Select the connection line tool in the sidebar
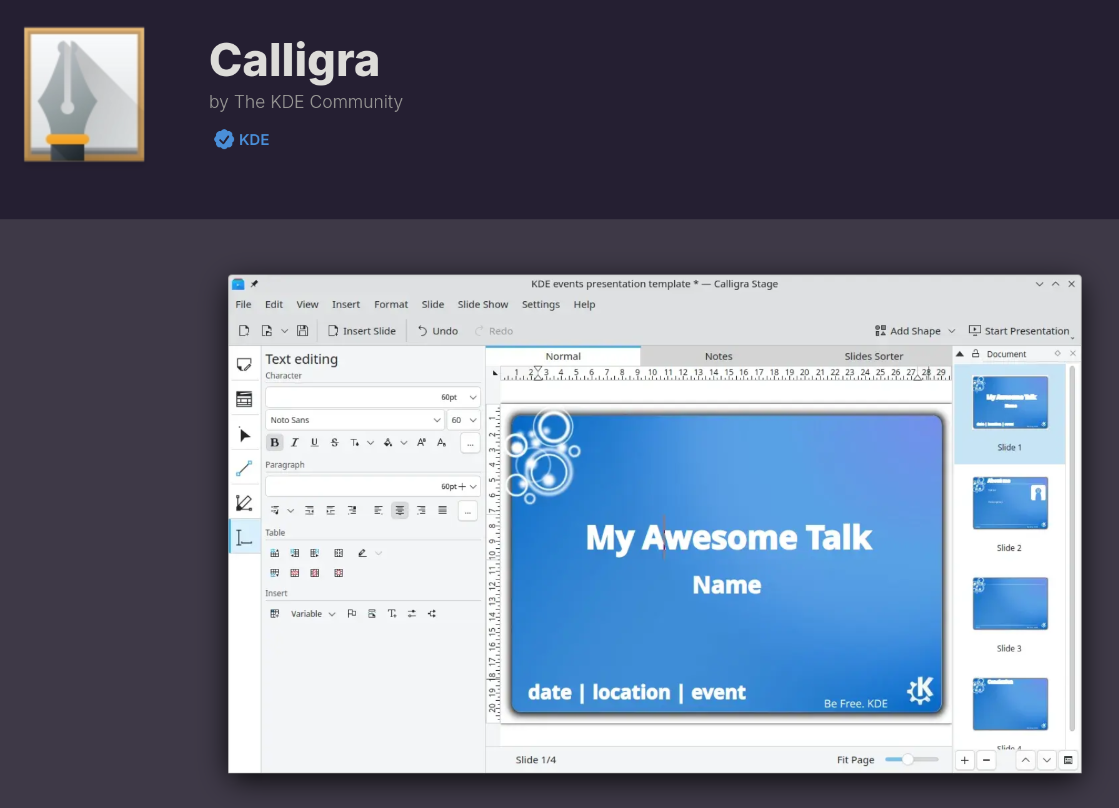The width and height of the screenshot is (1119, 808). click(x=244, y=468)
